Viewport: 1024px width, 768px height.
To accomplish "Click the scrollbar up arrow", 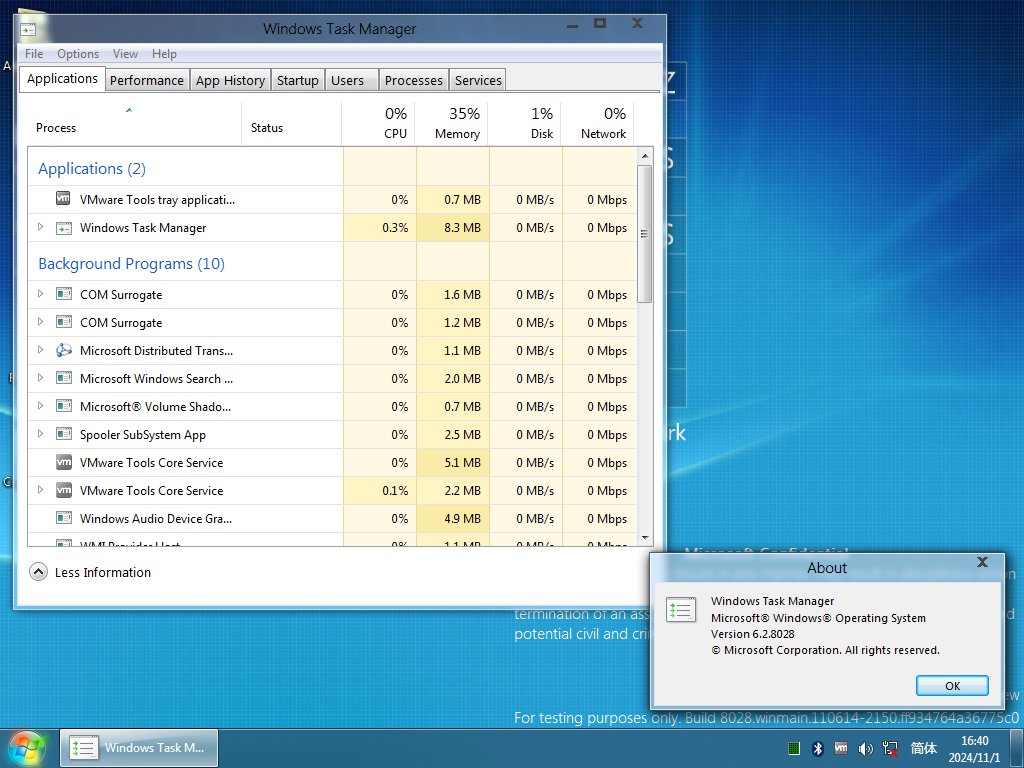I will point(645,156).
